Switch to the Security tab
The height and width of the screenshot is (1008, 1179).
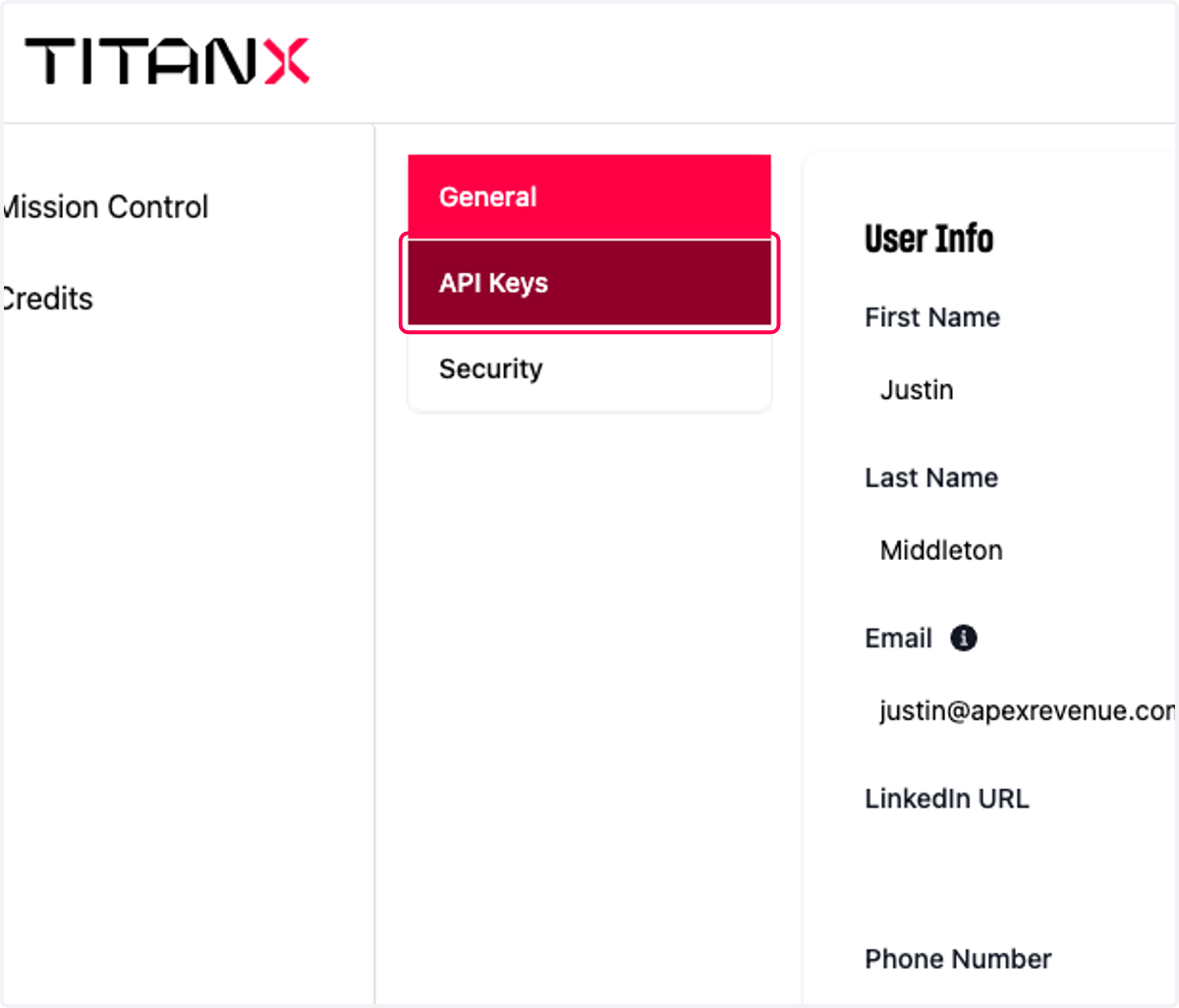[x=589, y=369]
